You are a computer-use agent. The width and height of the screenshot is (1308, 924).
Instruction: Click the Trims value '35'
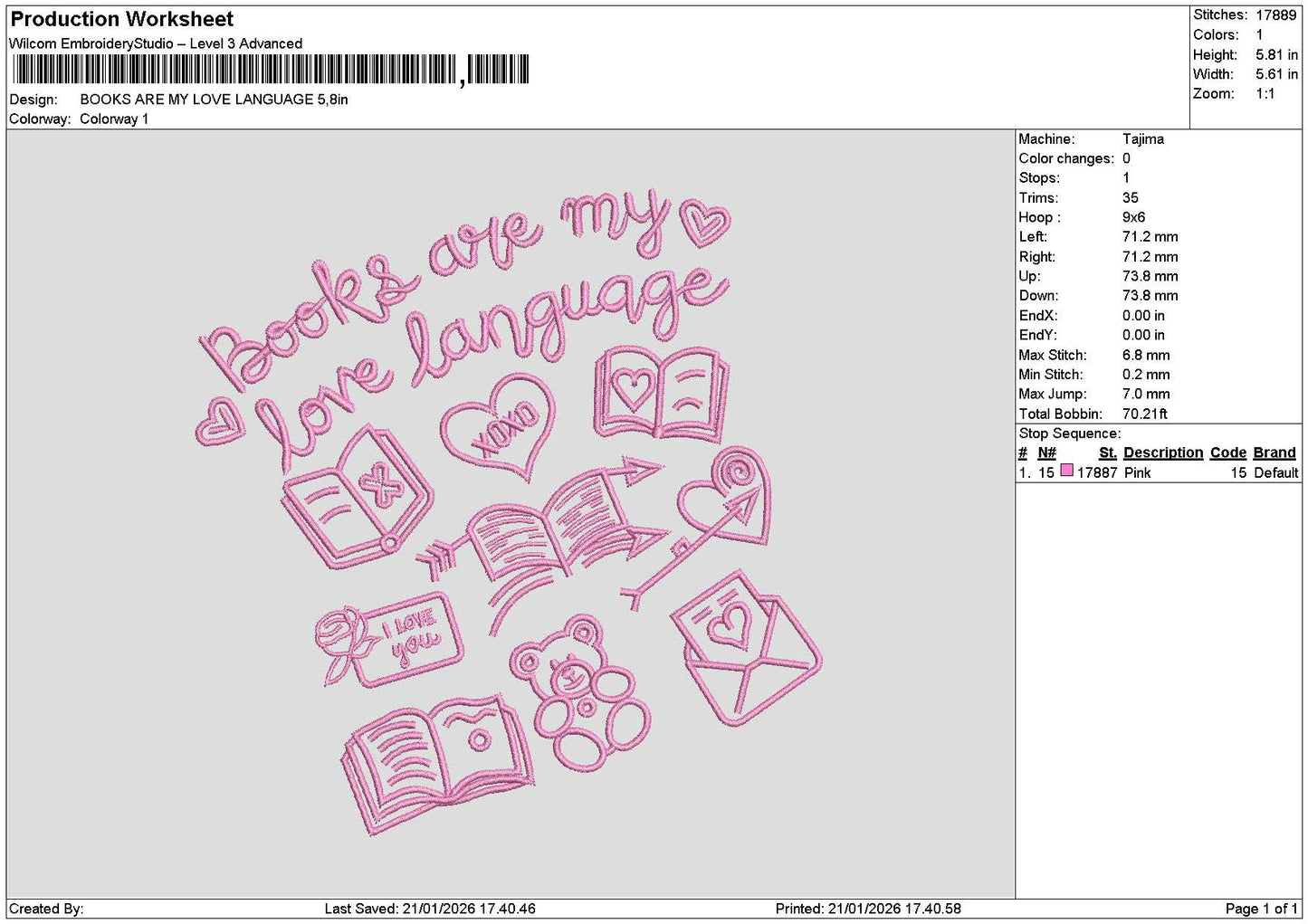[x=1131, y=198]
